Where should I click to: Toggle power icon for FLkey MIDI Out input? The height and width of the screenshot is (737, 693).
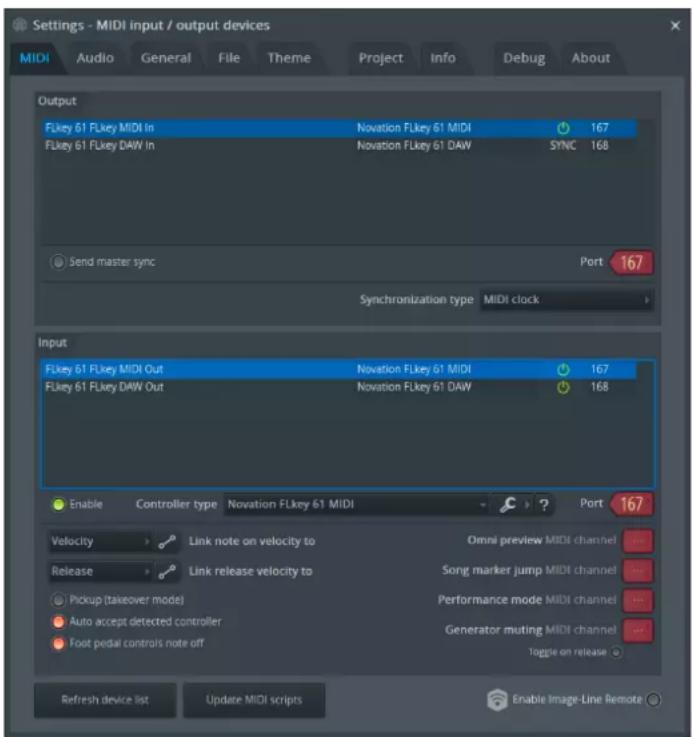tap(563, 370)
